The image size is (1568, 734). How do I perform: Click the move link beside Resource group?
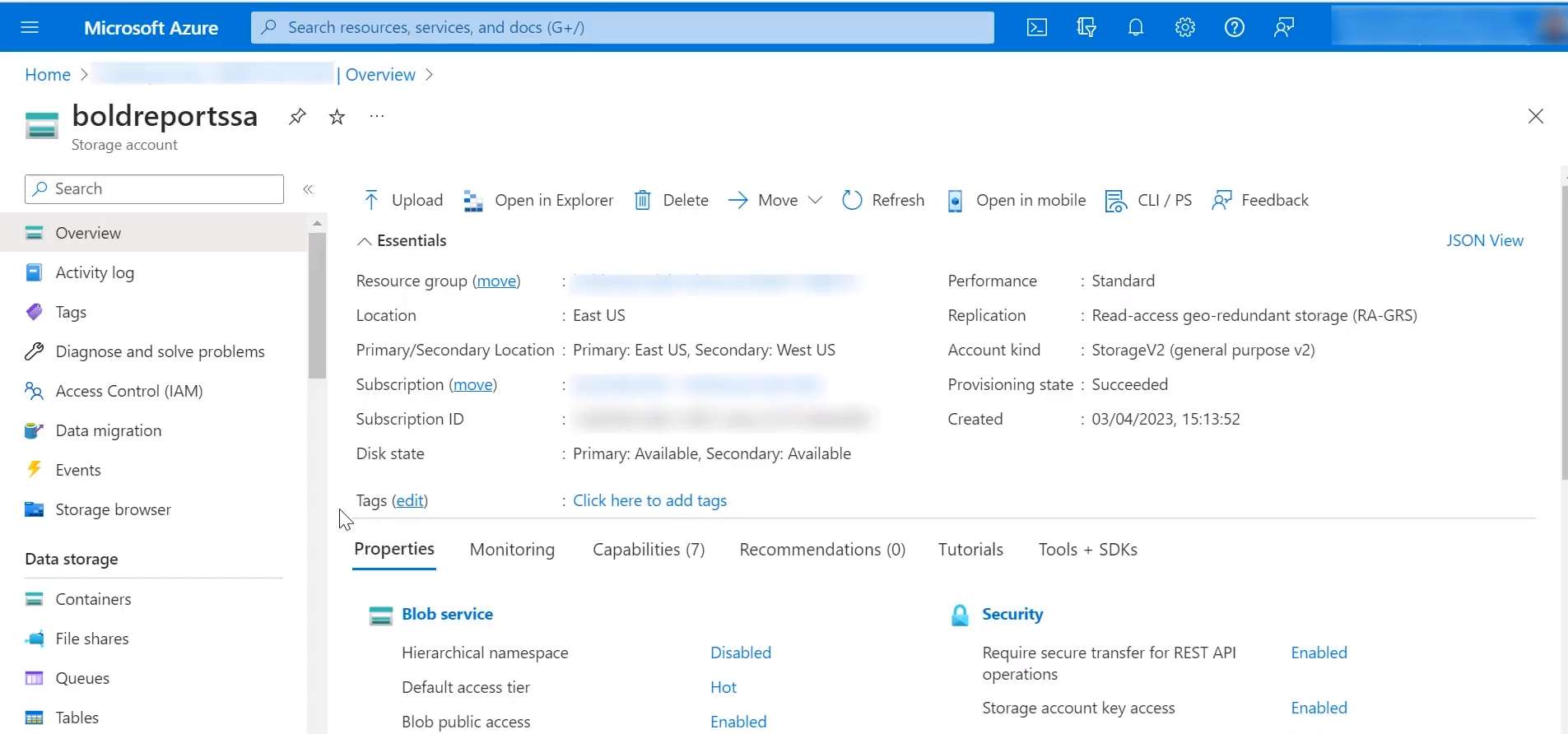496,281
